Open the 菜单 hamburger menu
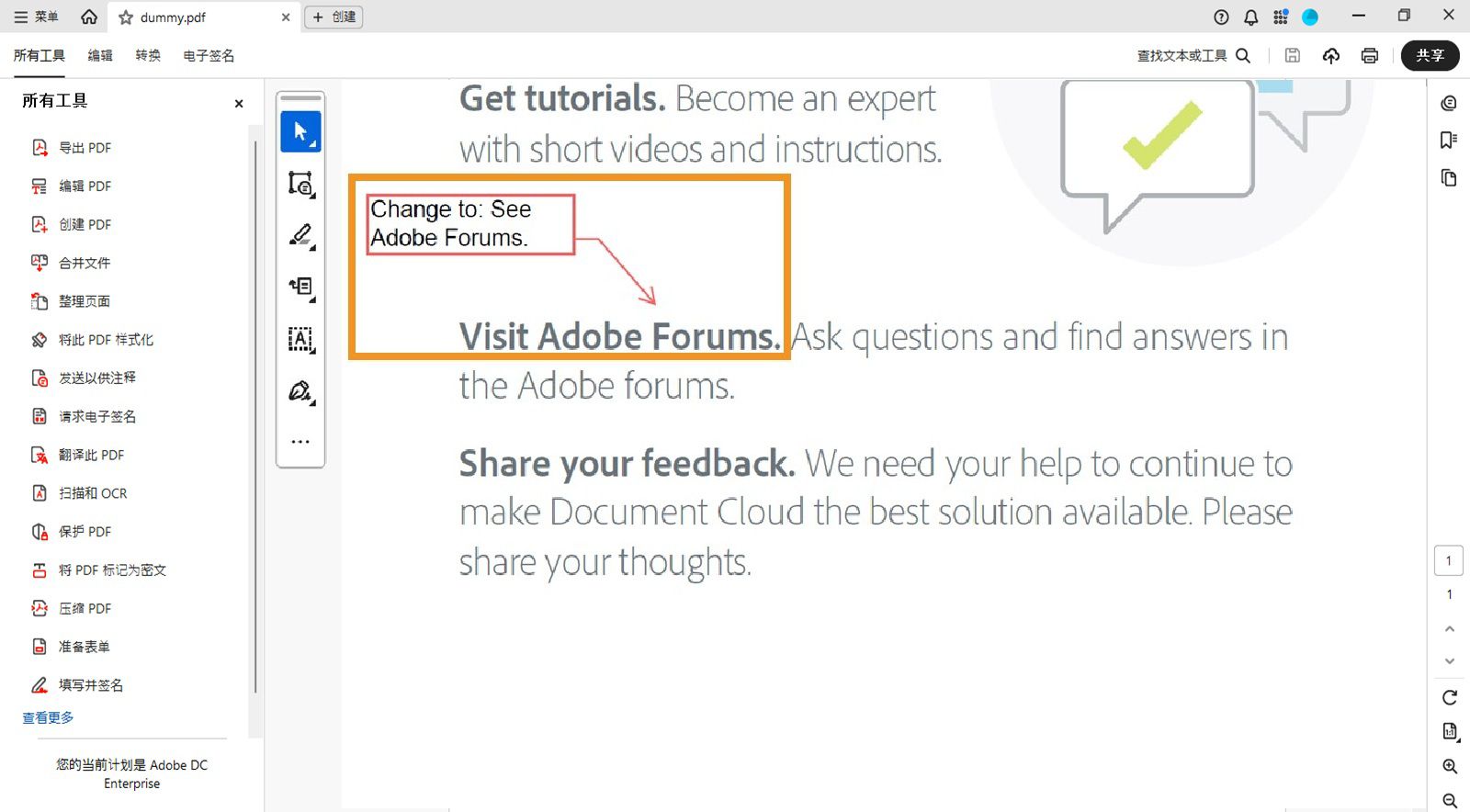1470x812 pixels. pos(36,17)
